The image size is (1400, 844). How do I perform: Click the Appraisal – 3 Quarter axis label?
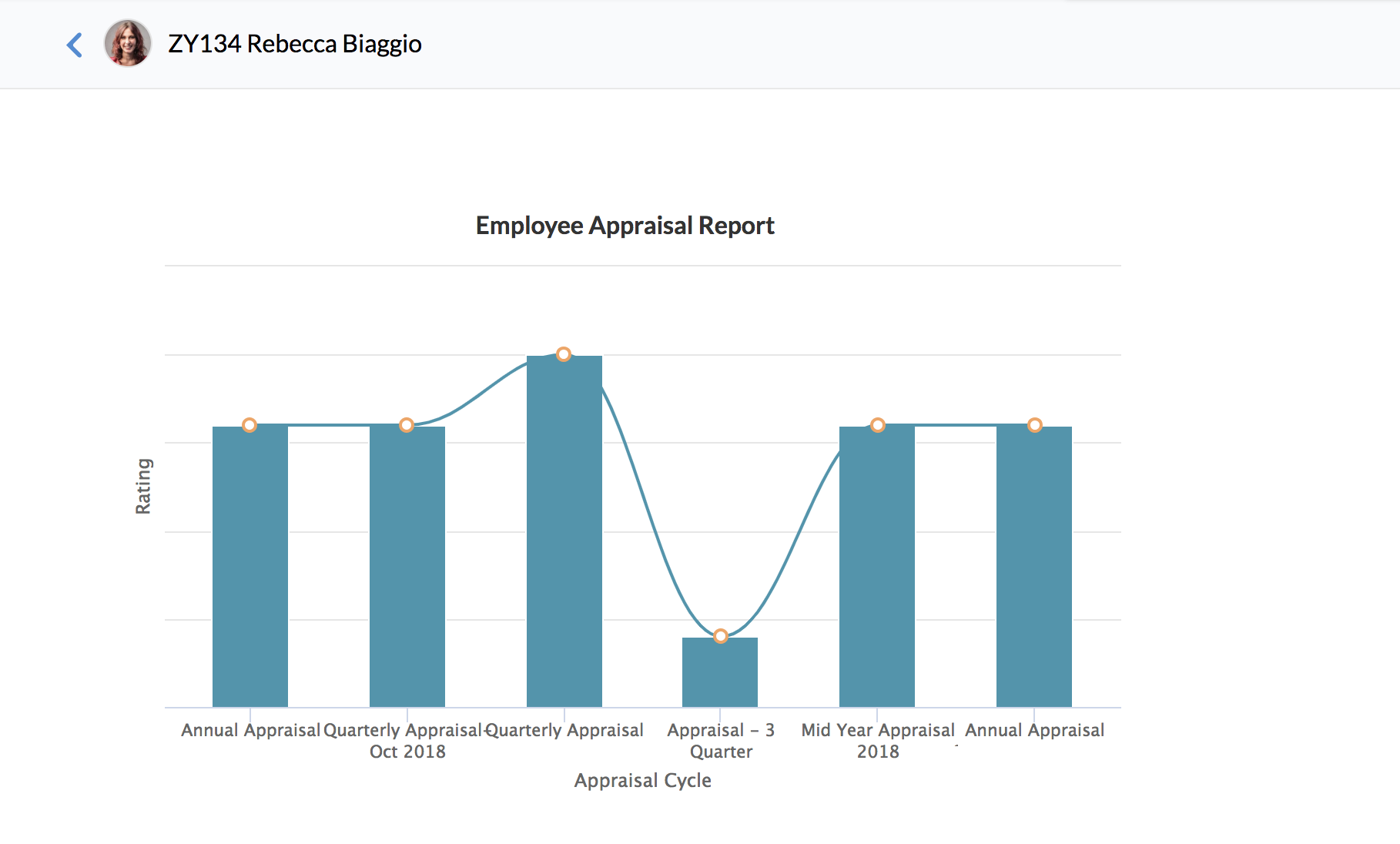pyautogui.click(x=721, y=740)
